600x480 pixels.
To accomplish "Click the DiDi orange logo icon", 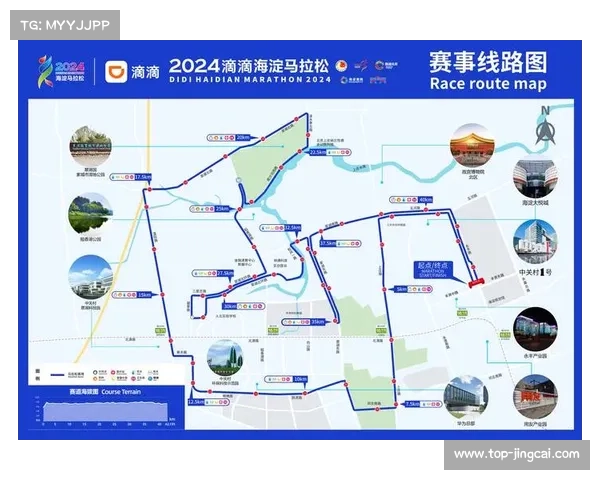I will pyautogui.click(x=116, y=72).
